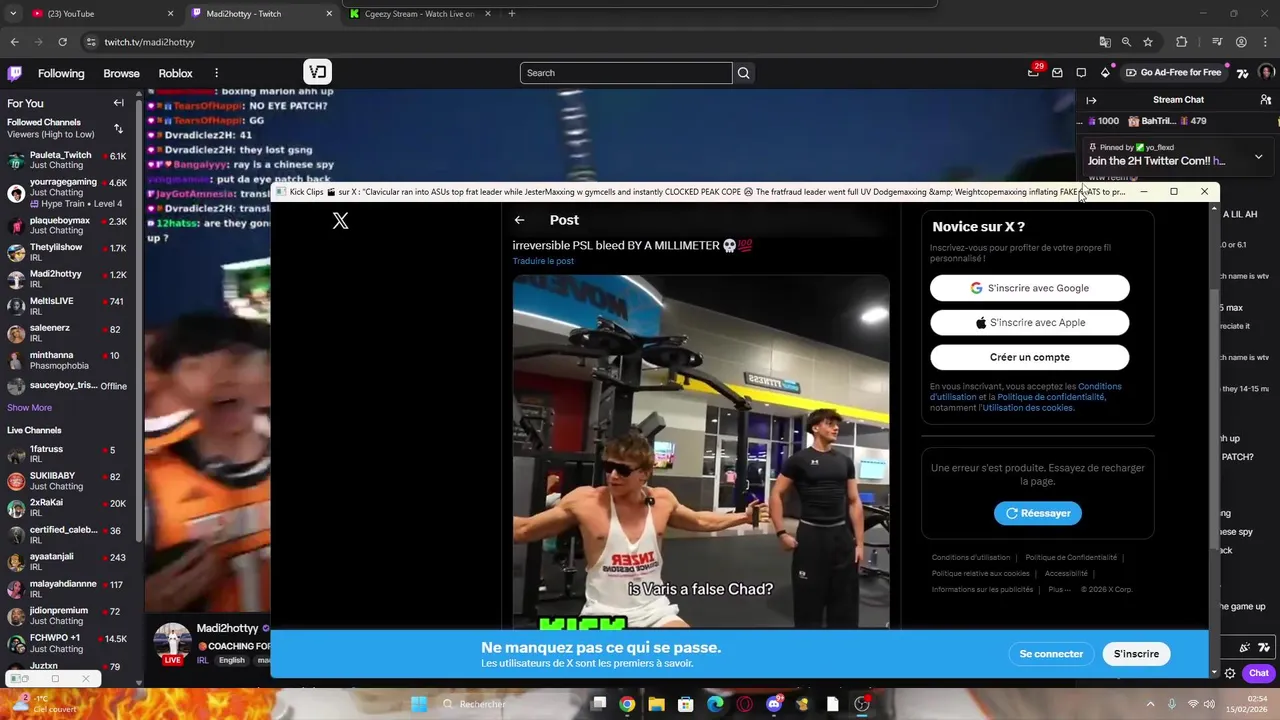The height and width of the screenshot is (720, 1280).
Task: Reload the Twitch page
Action: pos(62,42)
